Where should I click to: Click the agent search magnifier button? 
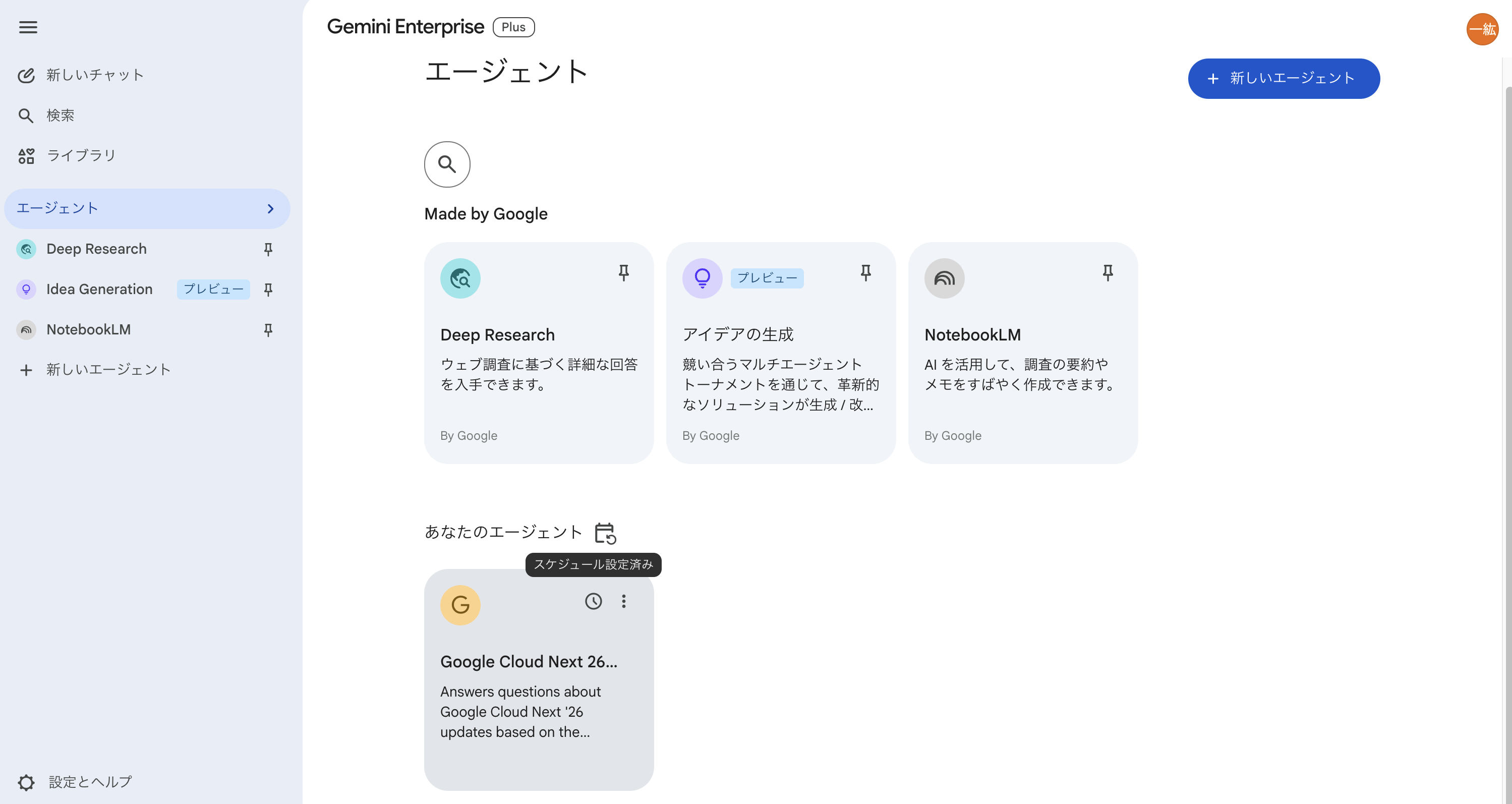tap(447, 164)
